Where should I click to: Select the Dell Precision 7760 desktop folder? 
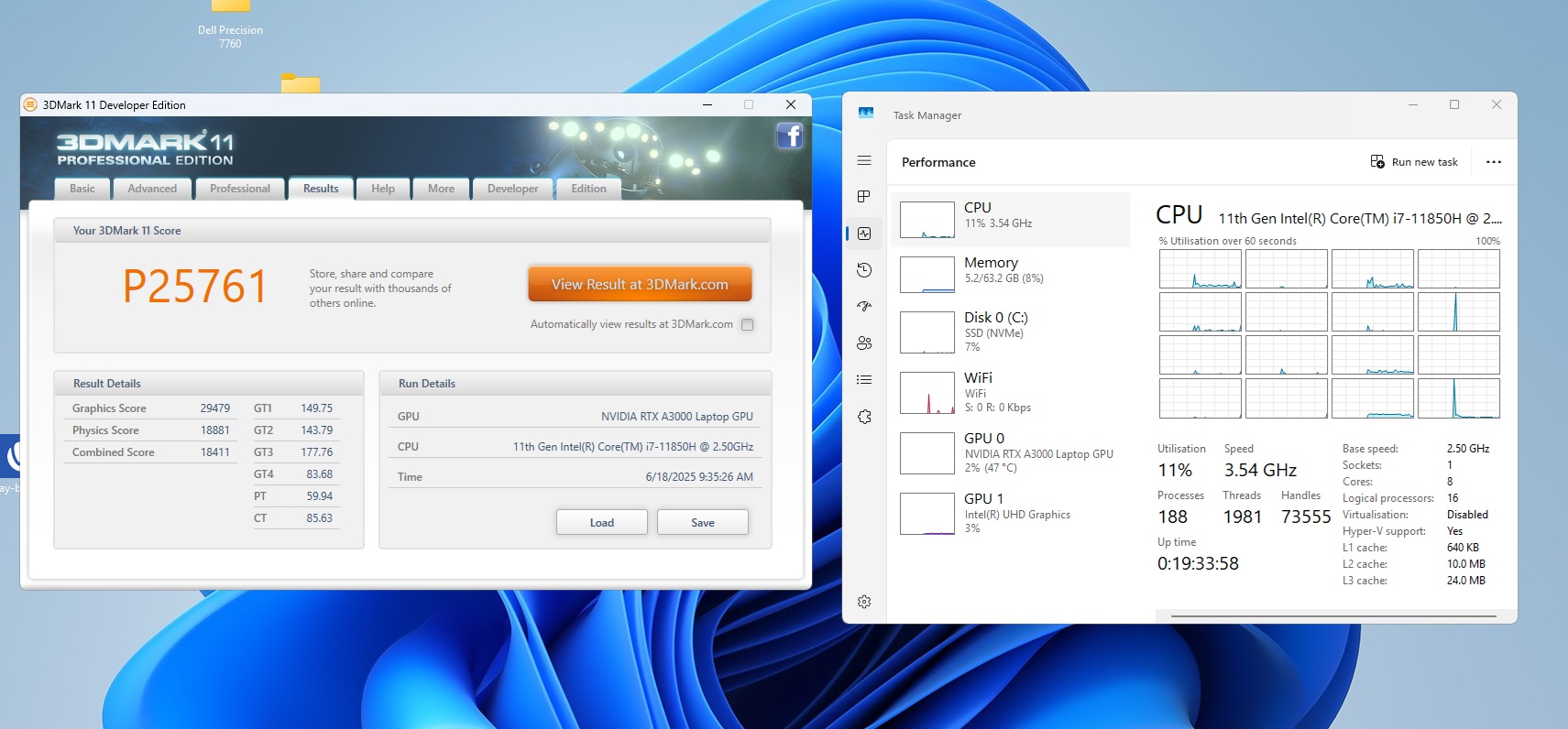pyautogui.click(x=230, y=25)
